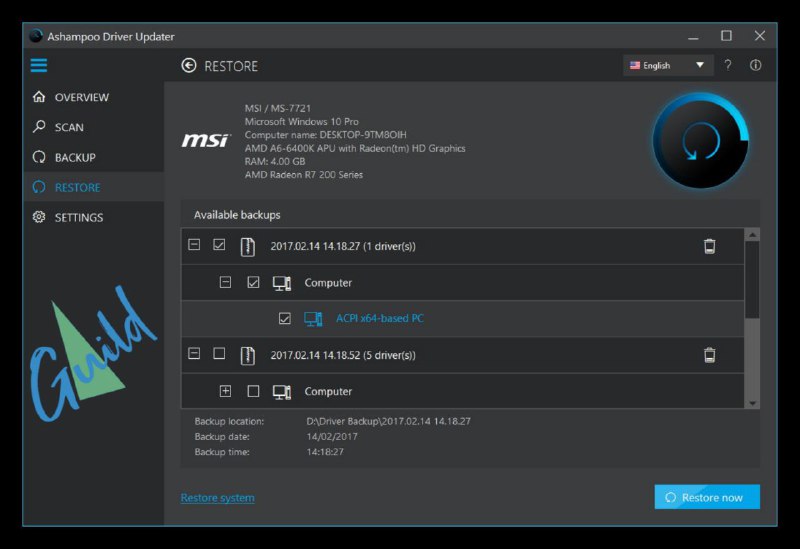The image size is (800, 549).
Task: Click the US flag icon
Action: click(635, 65)
